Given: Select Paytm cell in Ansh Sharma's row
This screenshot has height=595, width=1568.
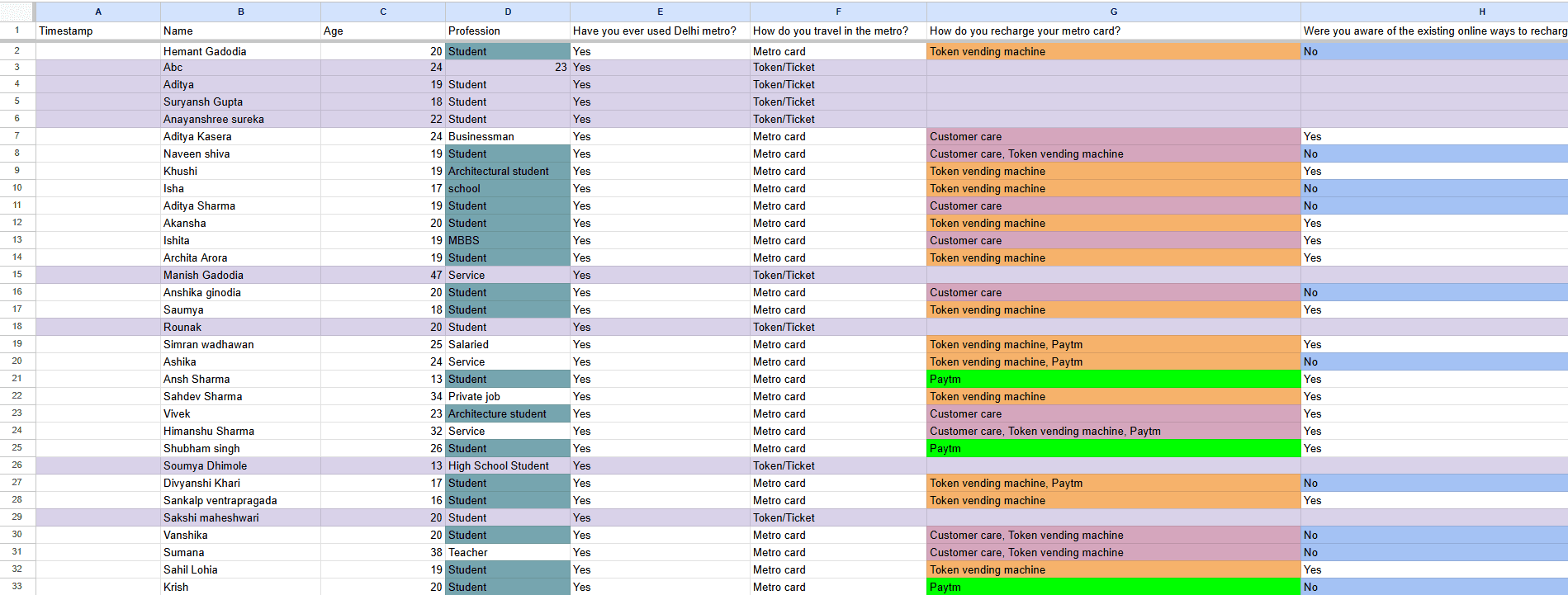Looking at the screenshot, I should (x=1114, y=379).
